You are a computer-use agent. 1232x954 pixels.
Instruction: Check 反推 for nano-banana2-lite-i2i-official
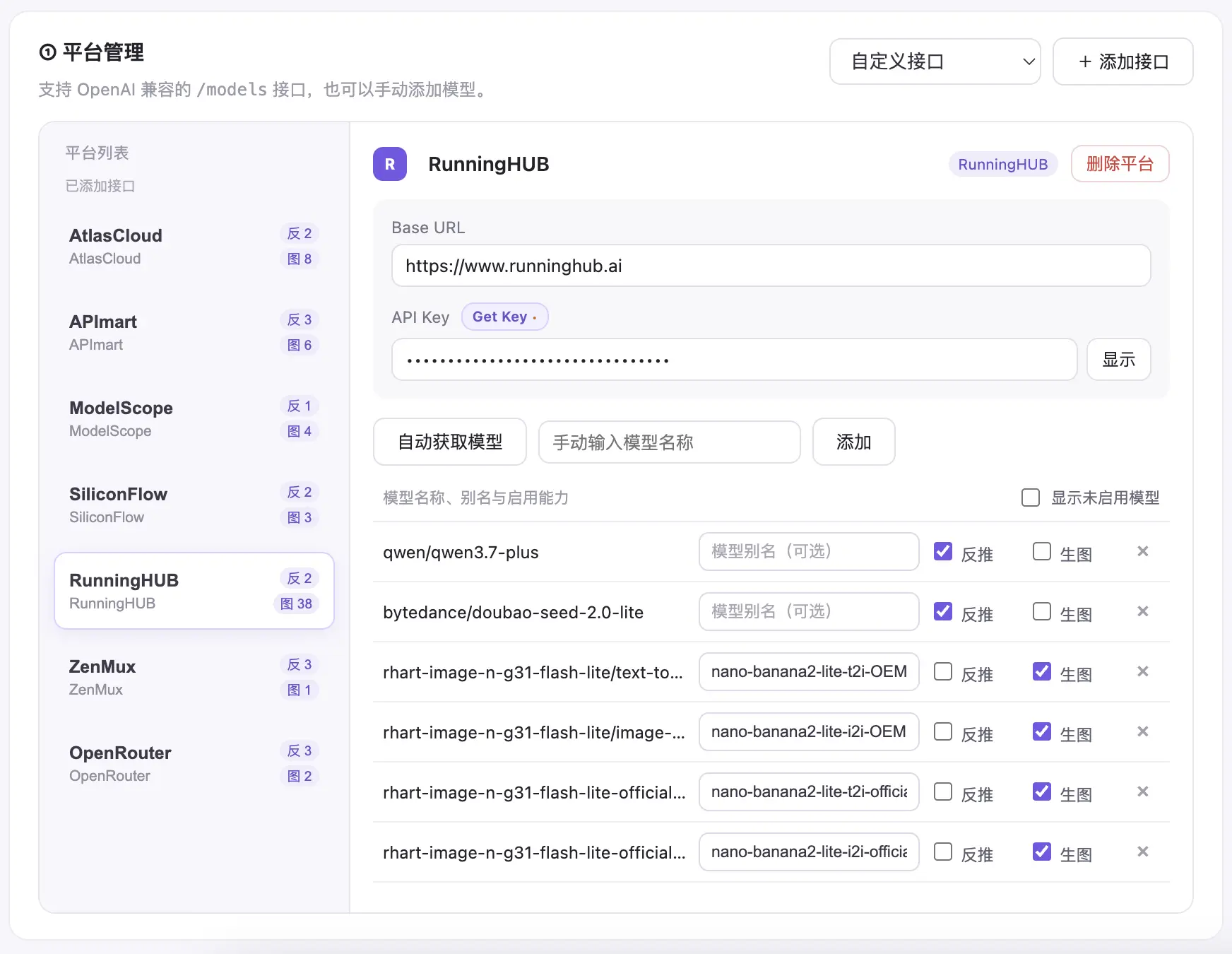coord(943,852)
